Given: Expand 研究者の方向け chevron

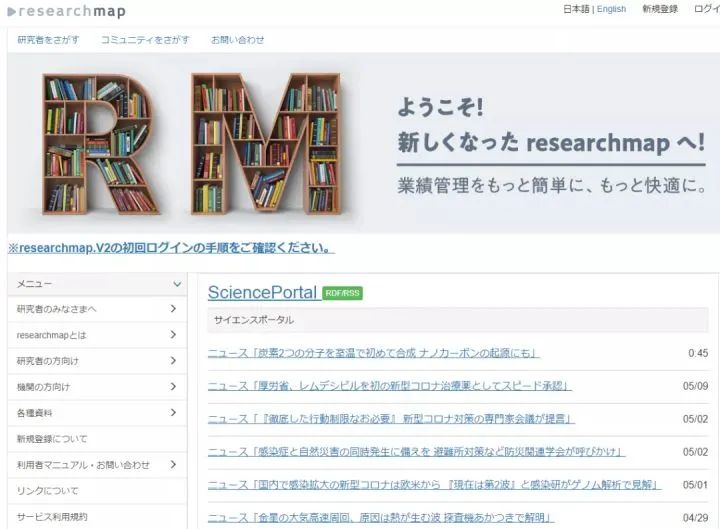Looking at the screenshot, I should point(173,360).
